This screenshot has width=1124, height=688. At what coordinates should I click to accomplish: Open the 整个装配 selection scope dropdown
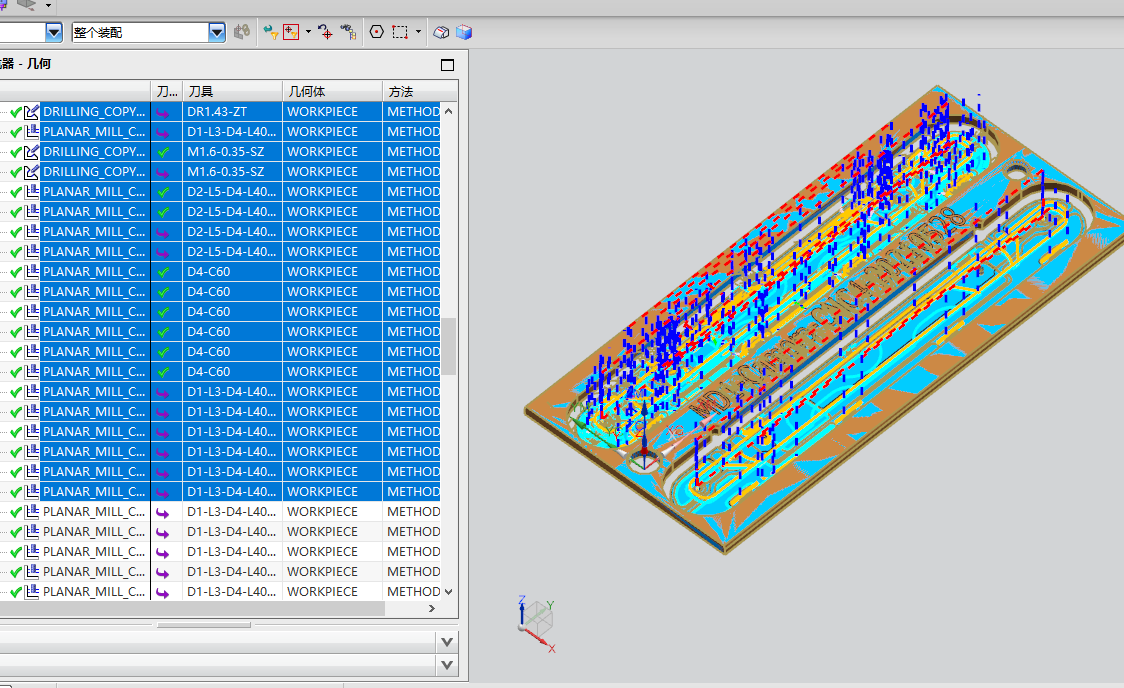(x=217, y=32)
